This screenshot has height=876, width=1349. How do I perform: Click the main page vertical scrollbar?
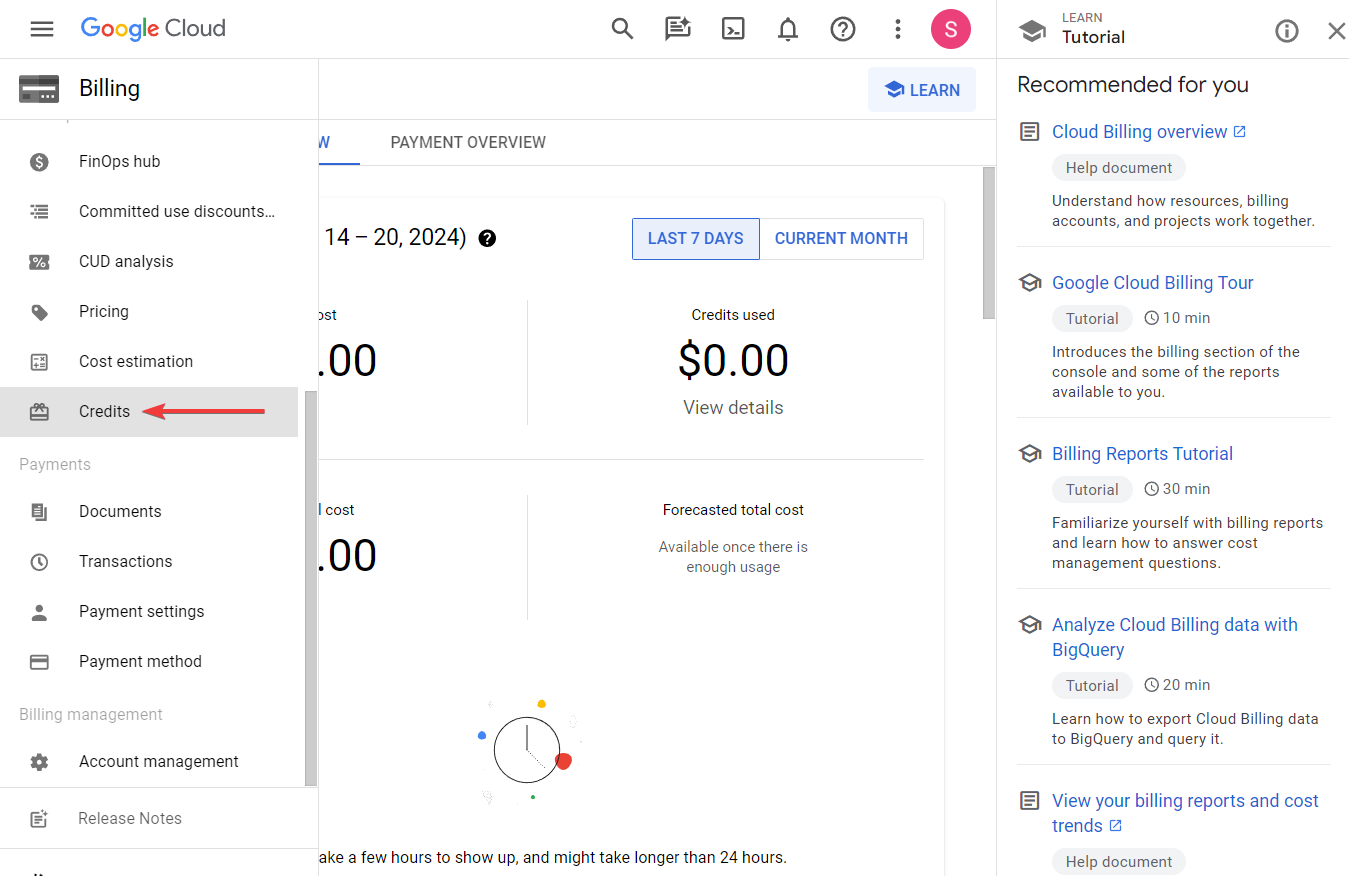989,243
